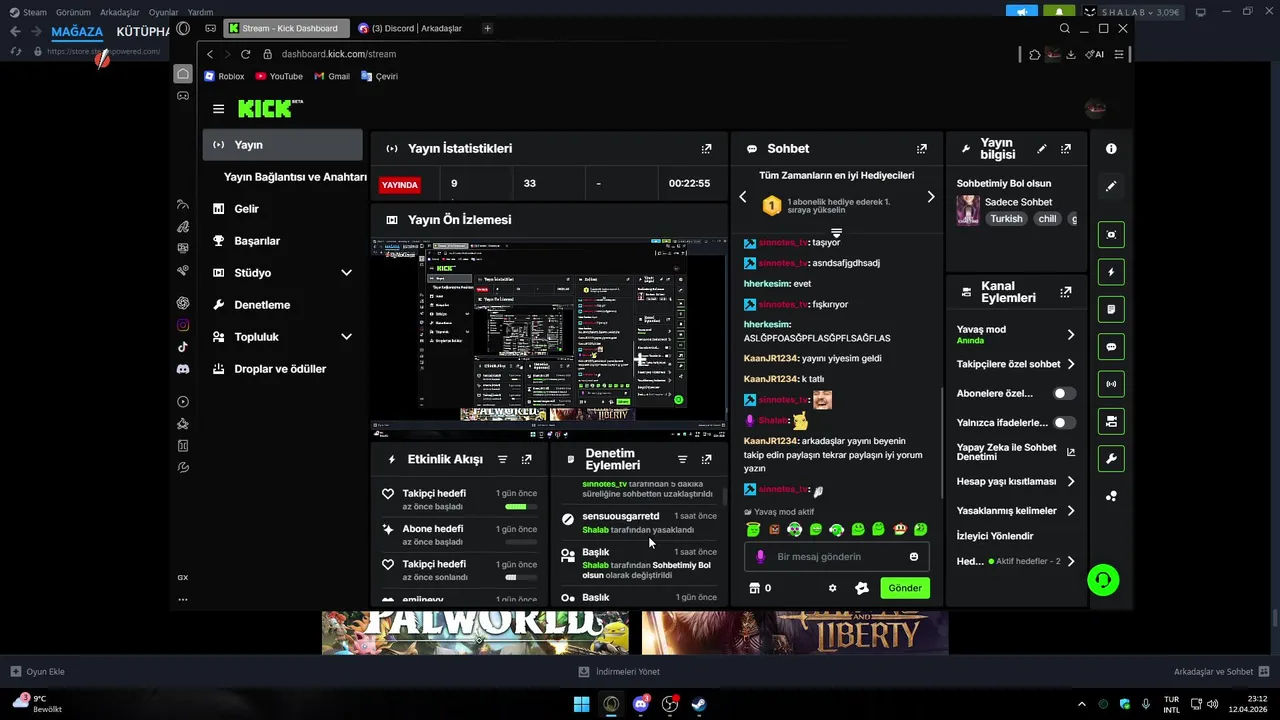1280x720 pixels.
Task: Click the info icon in right toolbar
Action: click(1111, 148)
